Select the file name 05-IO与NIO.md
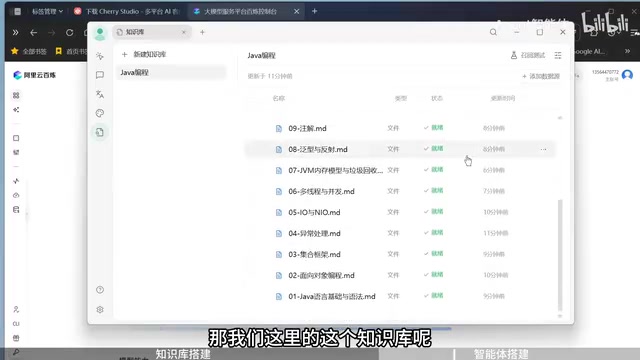The image size is (640, 360). click(x=314, y=213)
